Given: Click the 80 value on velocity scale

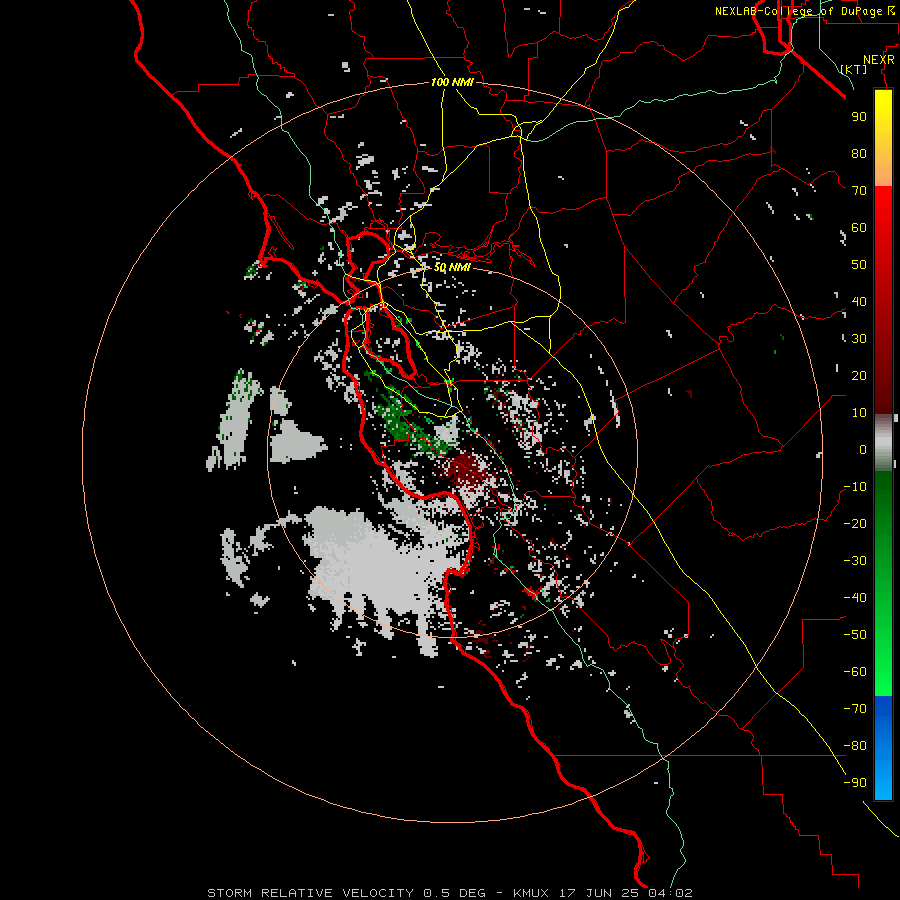Looking at the screenshot, I should (859, 153).
